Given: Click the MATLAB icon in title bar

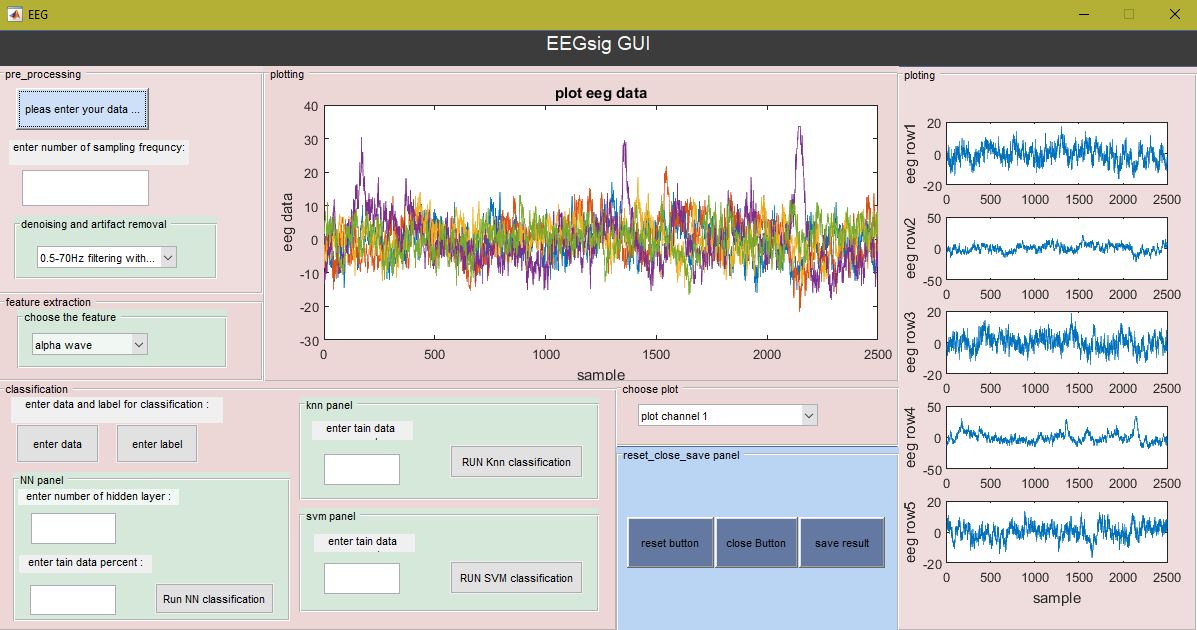Looking at the screenshot, I should [14, 14].
